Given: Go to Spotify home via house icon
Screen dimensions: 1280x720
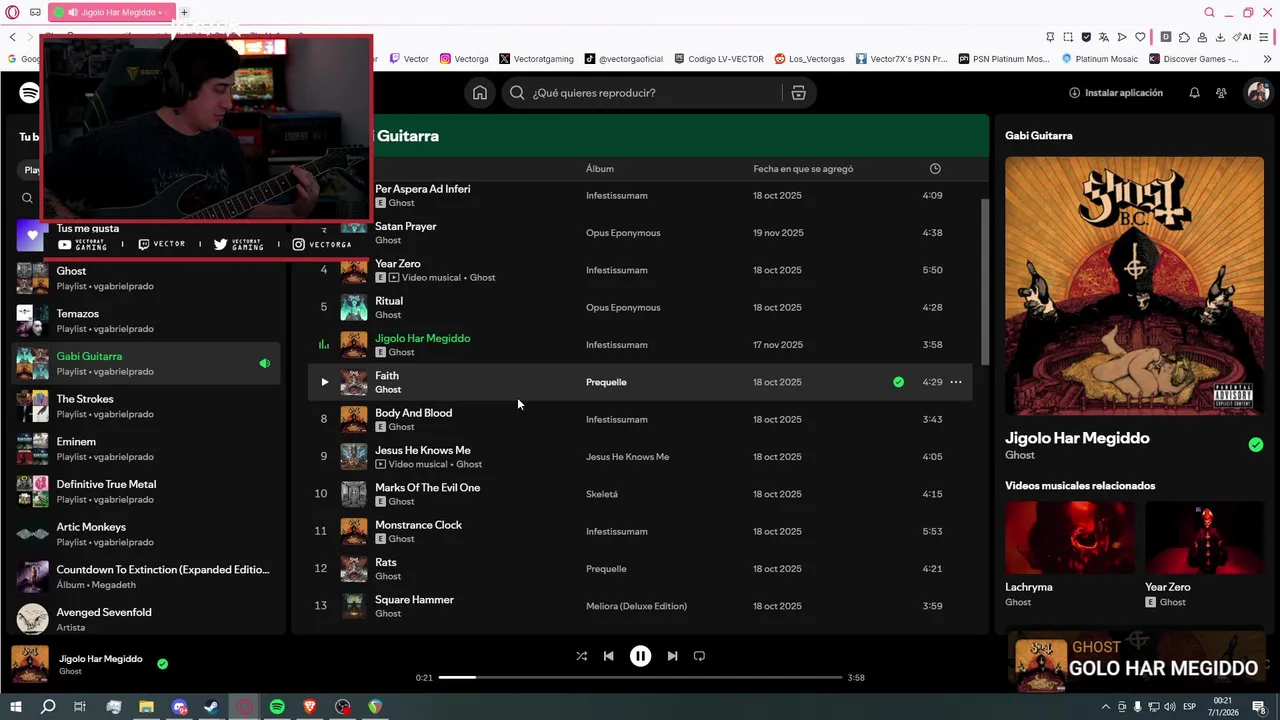Looking at the screenshot, I should click(x=480, y=93).
